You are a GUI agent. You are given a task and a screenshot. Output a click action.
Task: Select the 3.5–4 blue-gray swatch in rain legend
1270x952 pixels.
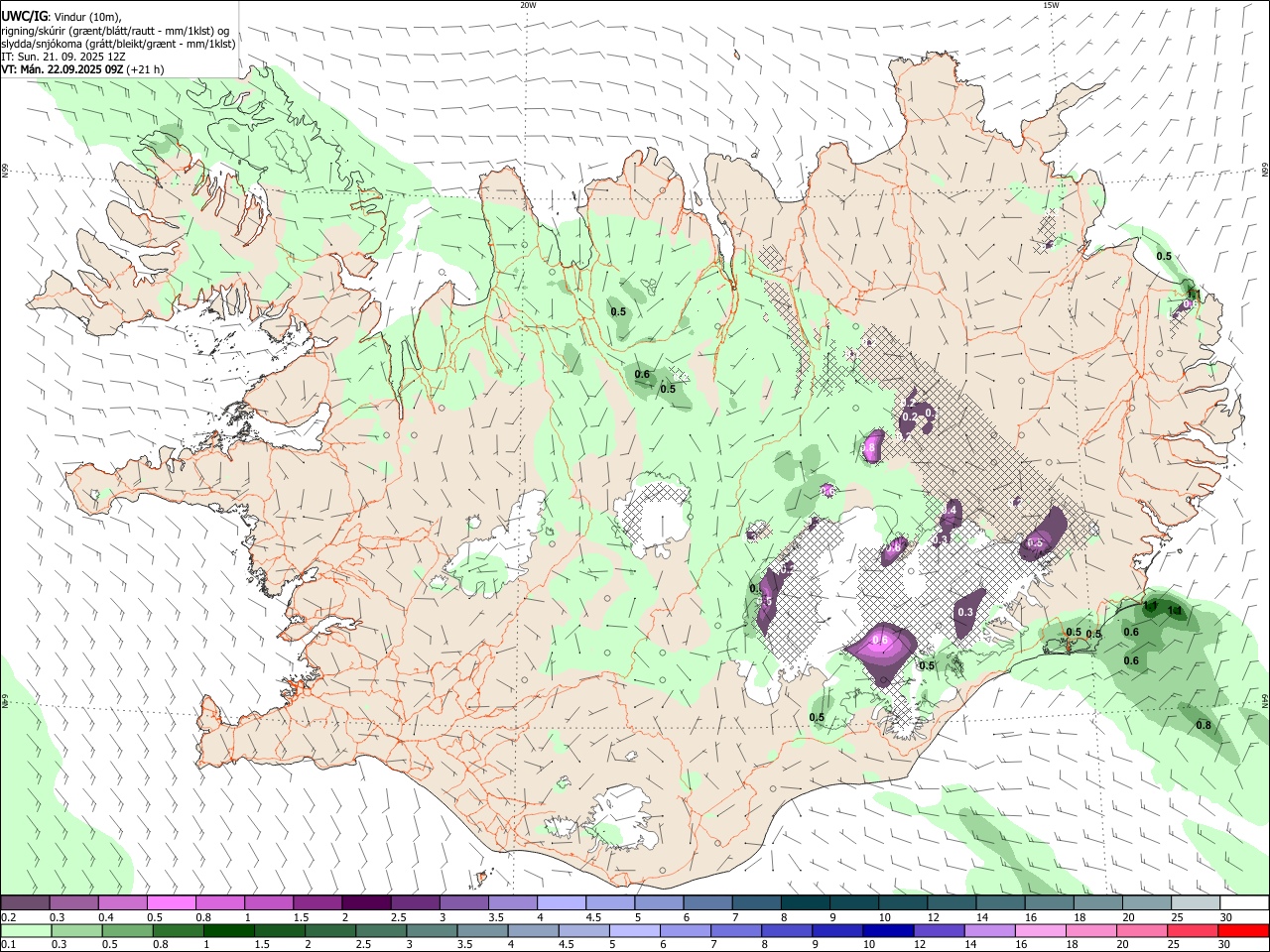482,930
